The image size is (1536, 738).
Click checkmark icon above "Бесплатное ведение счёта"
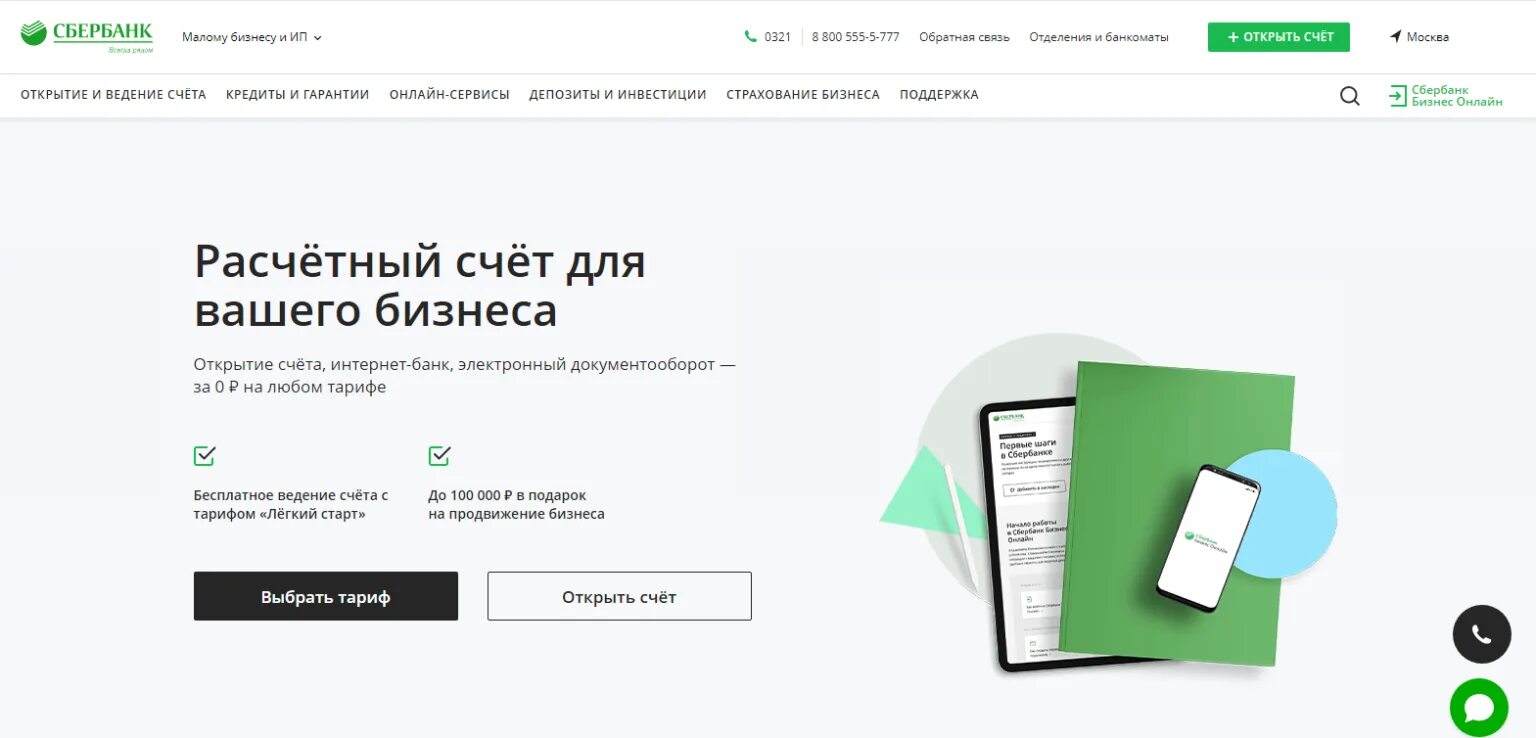[205, 456]
